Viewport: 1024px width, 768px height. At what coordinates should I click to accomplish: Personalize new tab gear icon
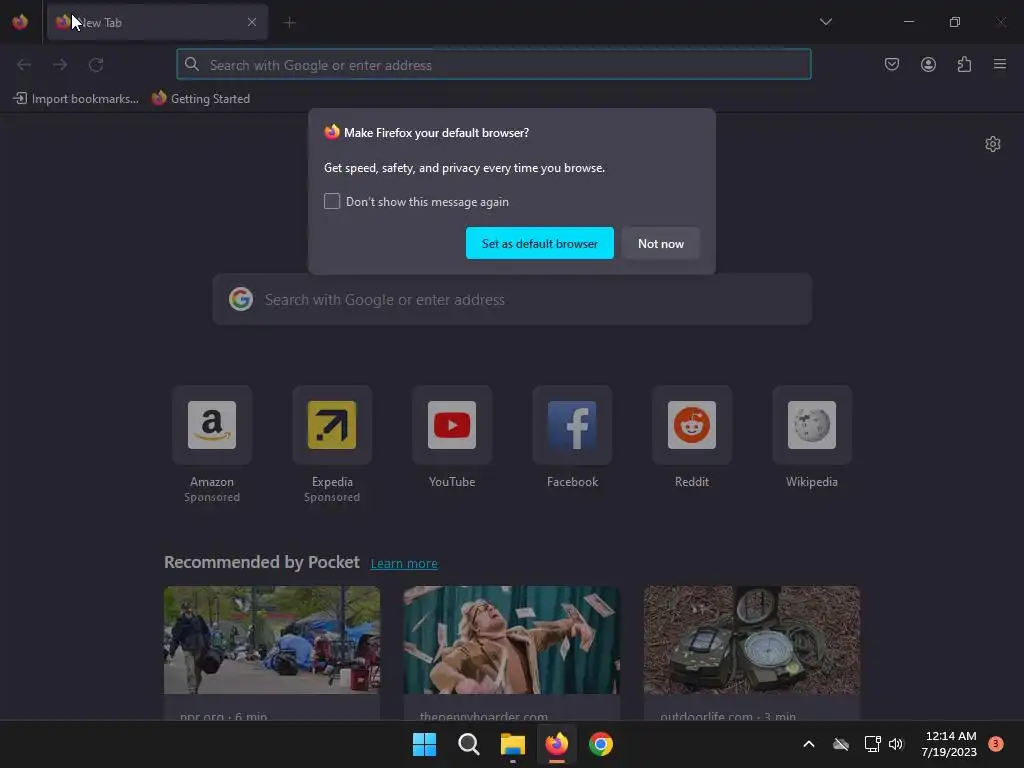[993, 144]
